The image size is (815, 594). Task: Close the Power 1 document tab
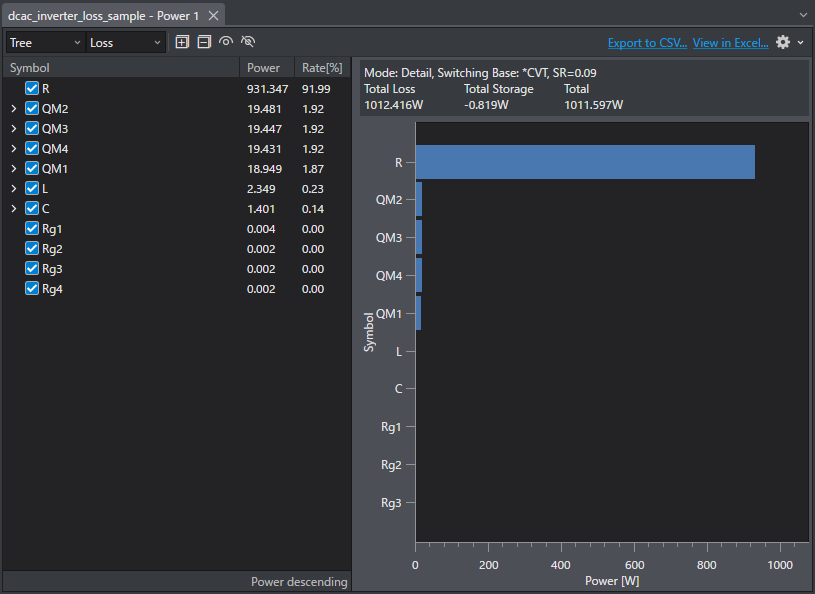click(x=214, y=16)
